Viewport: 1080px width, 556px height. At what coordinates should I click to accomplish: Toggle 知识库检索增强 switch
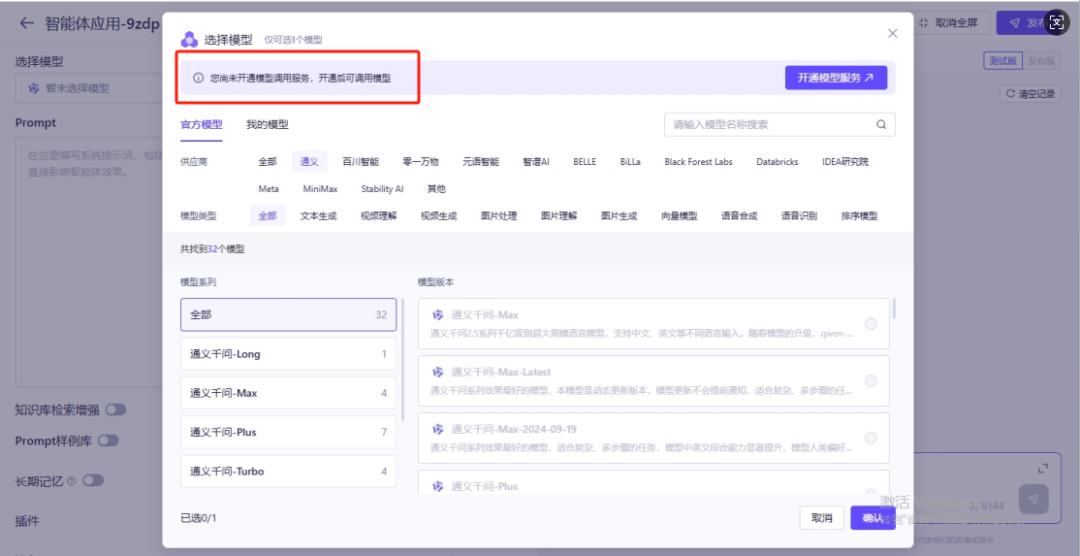[x=116, y=410]
